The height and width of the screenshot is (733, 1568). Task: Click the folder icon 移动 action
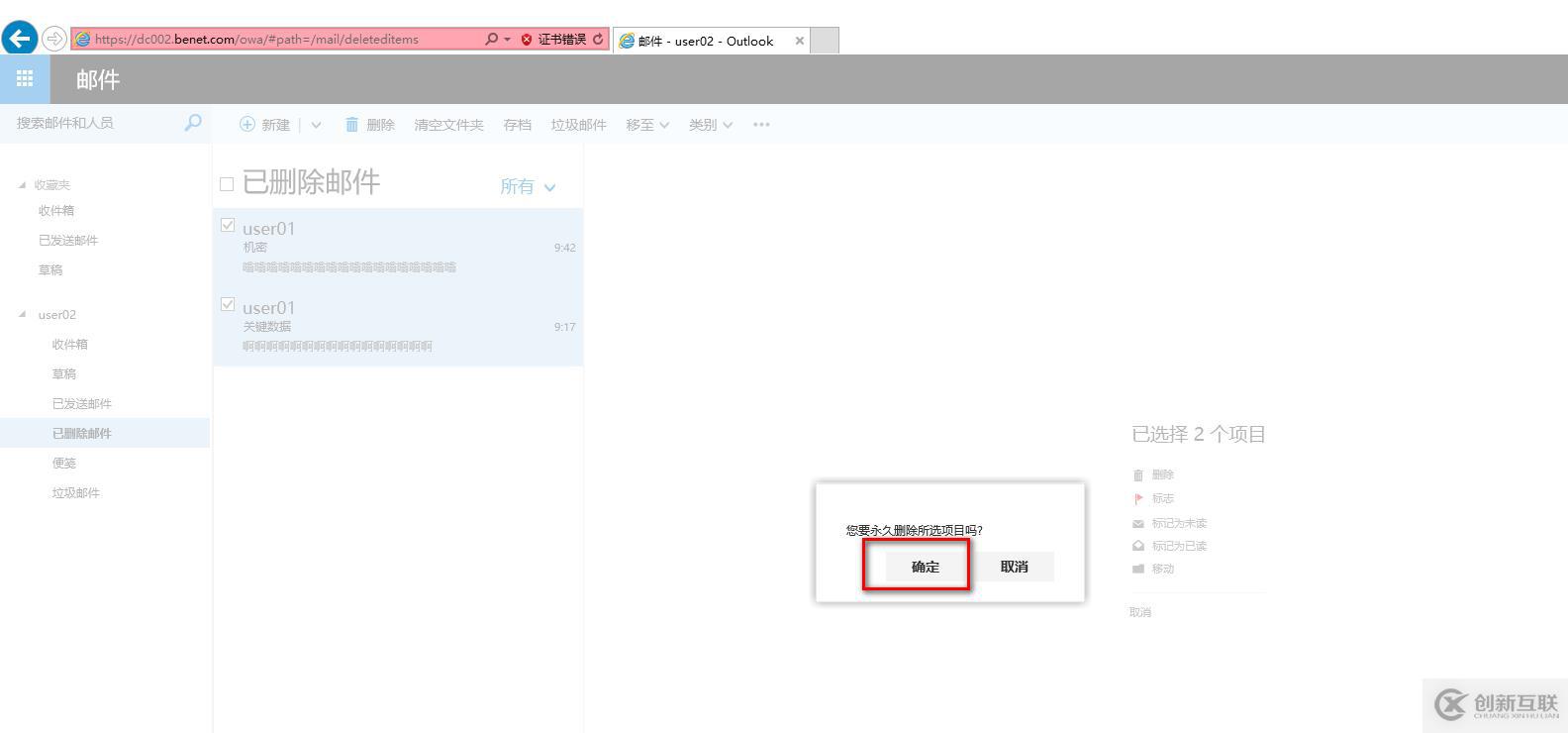tap(1138, 569)
